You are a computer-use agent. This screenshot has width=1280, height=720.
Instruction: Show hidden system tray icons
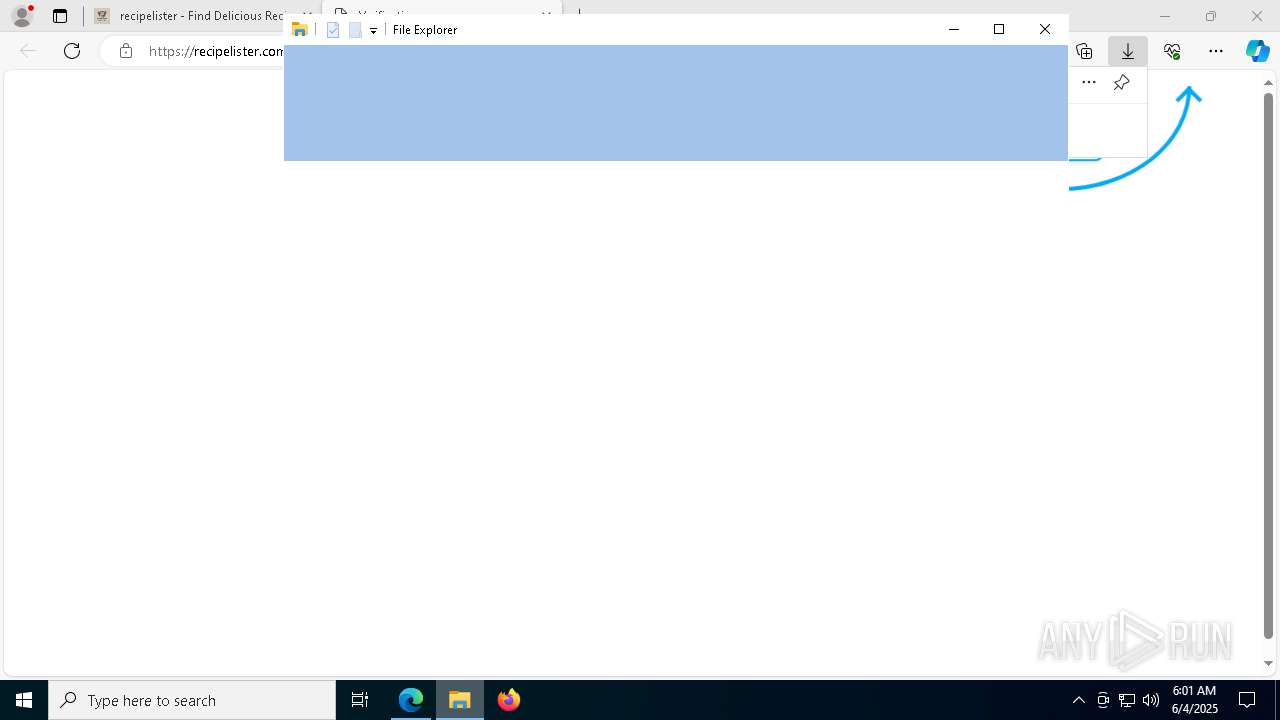point(1079,700)
